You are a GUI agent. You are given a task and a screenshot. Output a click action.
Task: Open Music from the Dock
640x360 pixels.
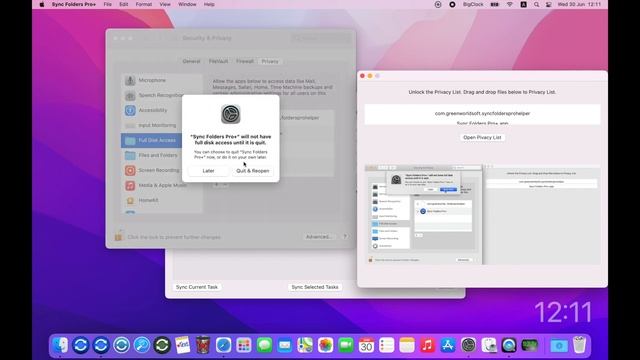coord(427,345)
